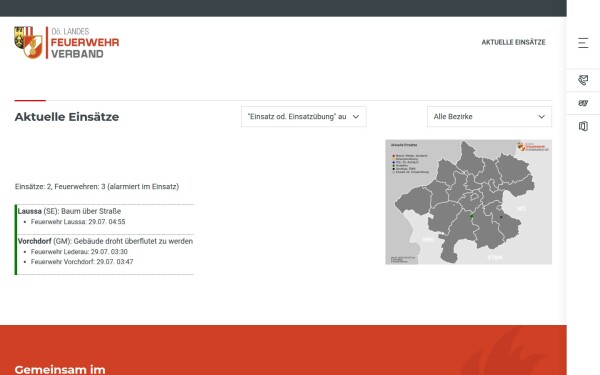The width and height of the screenshot is (600, 375).
Task: Click the Vorchdorf (GM) flooding incident entry
Action: click(105, 241)
